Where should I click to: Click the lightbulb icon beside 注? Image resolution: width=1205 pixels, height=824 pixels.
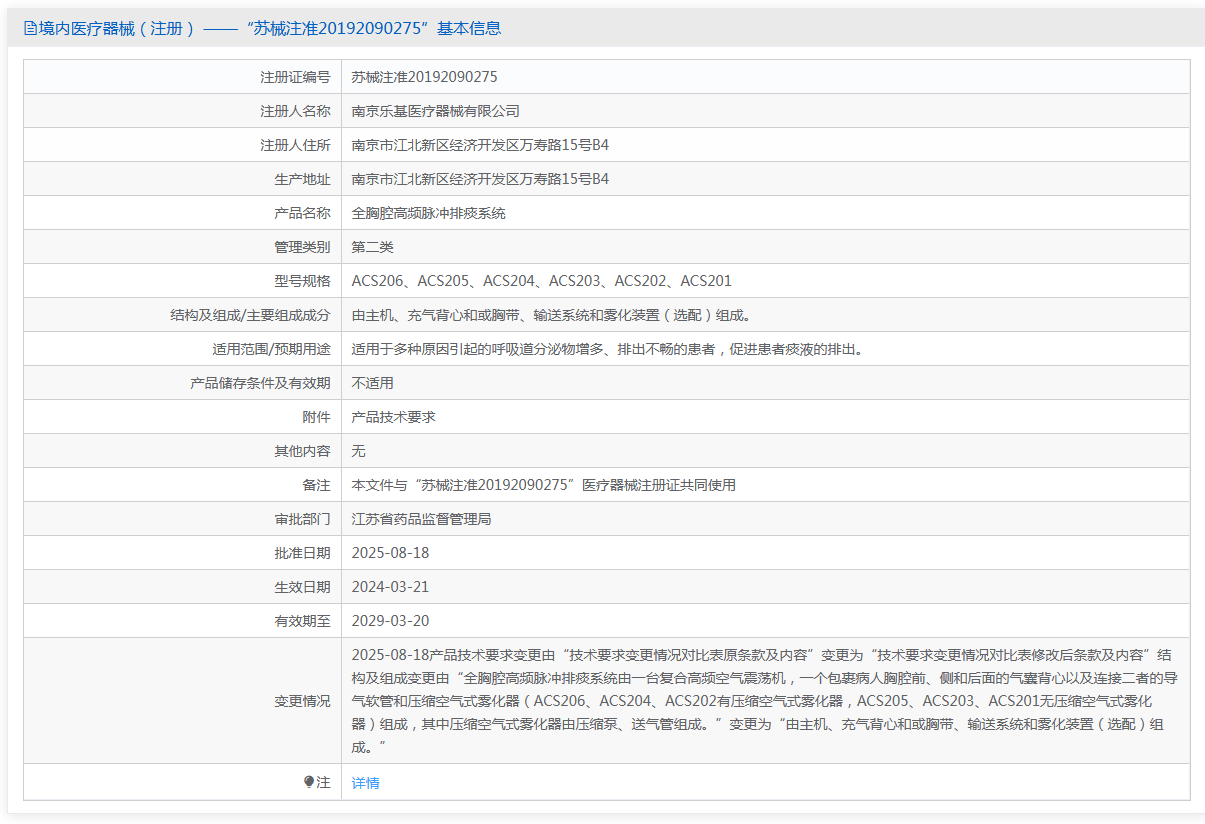309,782
